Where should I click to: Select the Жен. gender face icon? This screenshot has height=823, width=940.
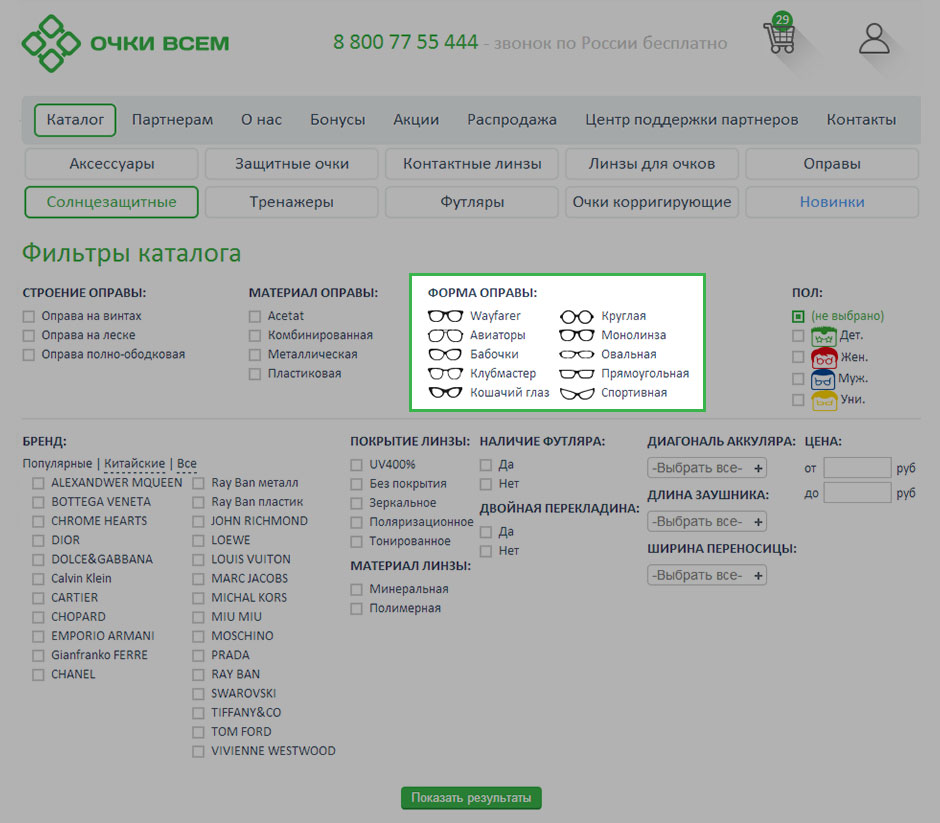tap(824, 357)
